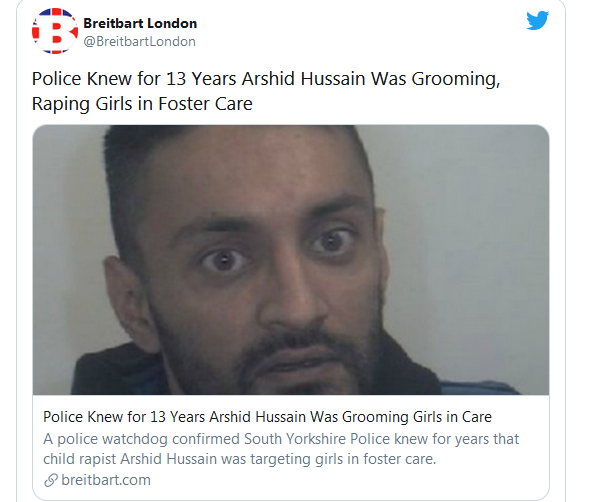
Task: Click the @BreitbartLondon handle
Action: point(139,41)
